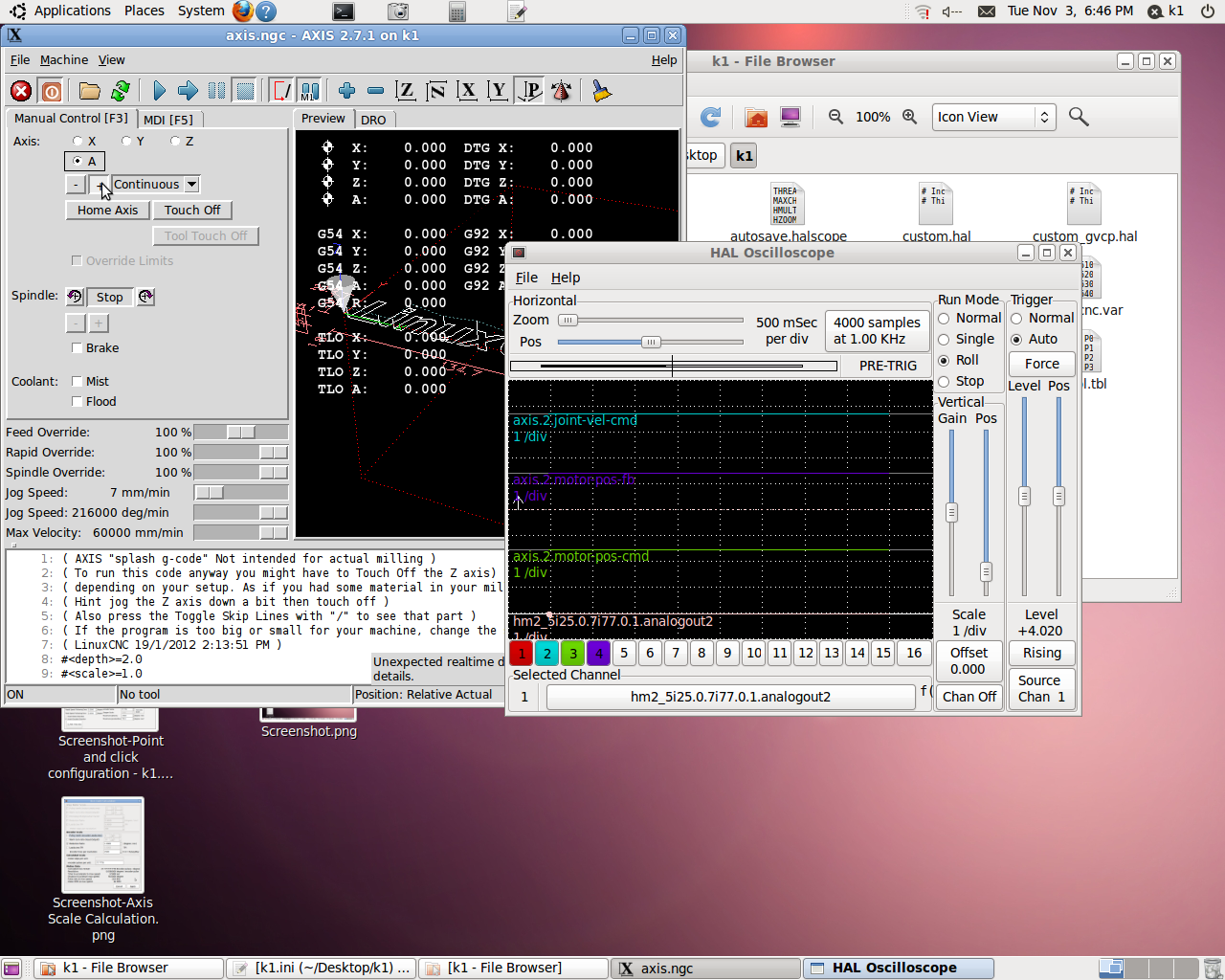Launch Firefox from the top panel
The height and width of the screenshot is (980, 1225).
click(243, 11)
